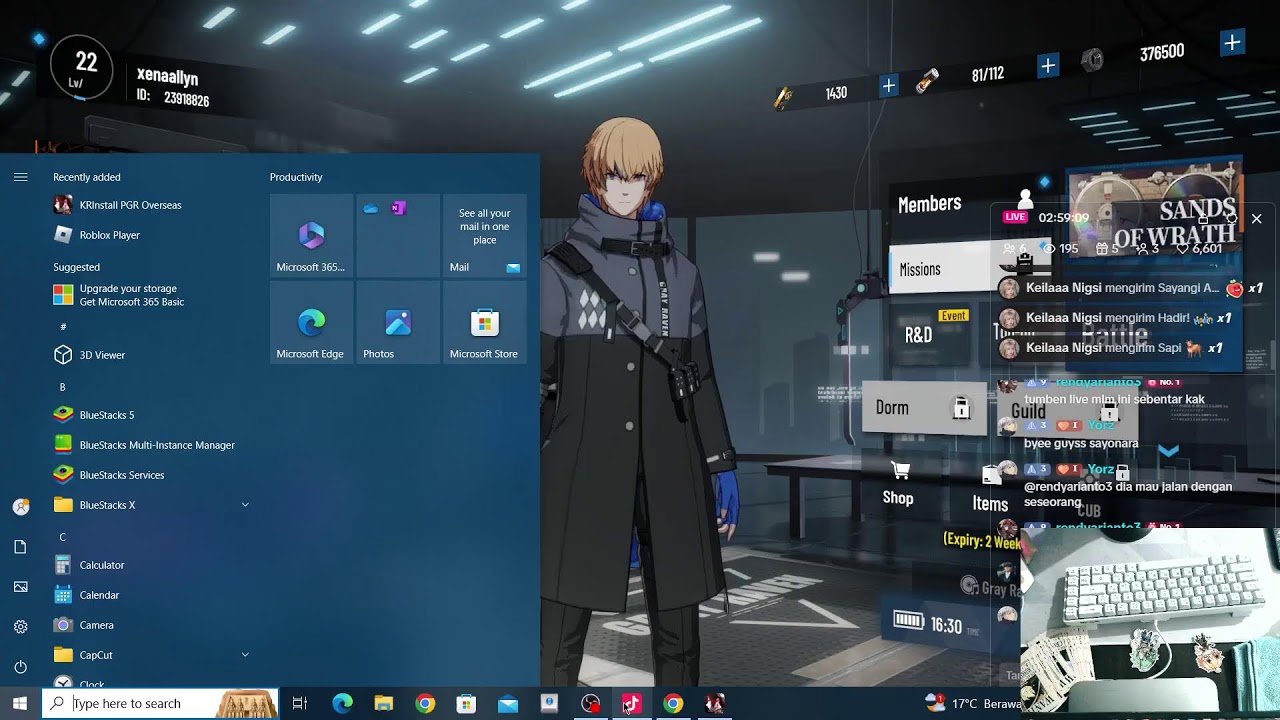The image size is (1280, 720).
Task: Open Settings gear in Start rail
Action: pyautogui.click(x=20, y=627)
